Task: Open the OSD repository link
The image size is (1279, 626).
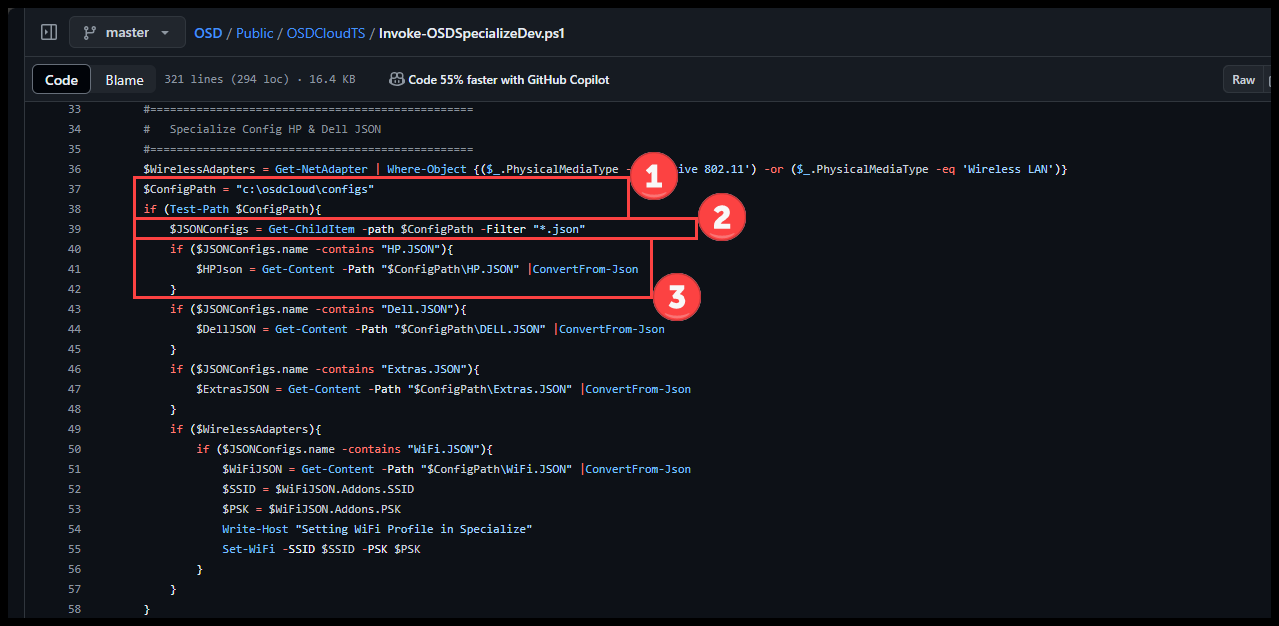Action: pos(207,32)
